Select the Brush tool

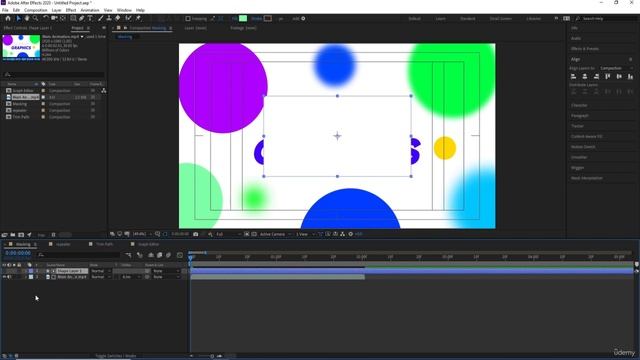coord(100,18)
